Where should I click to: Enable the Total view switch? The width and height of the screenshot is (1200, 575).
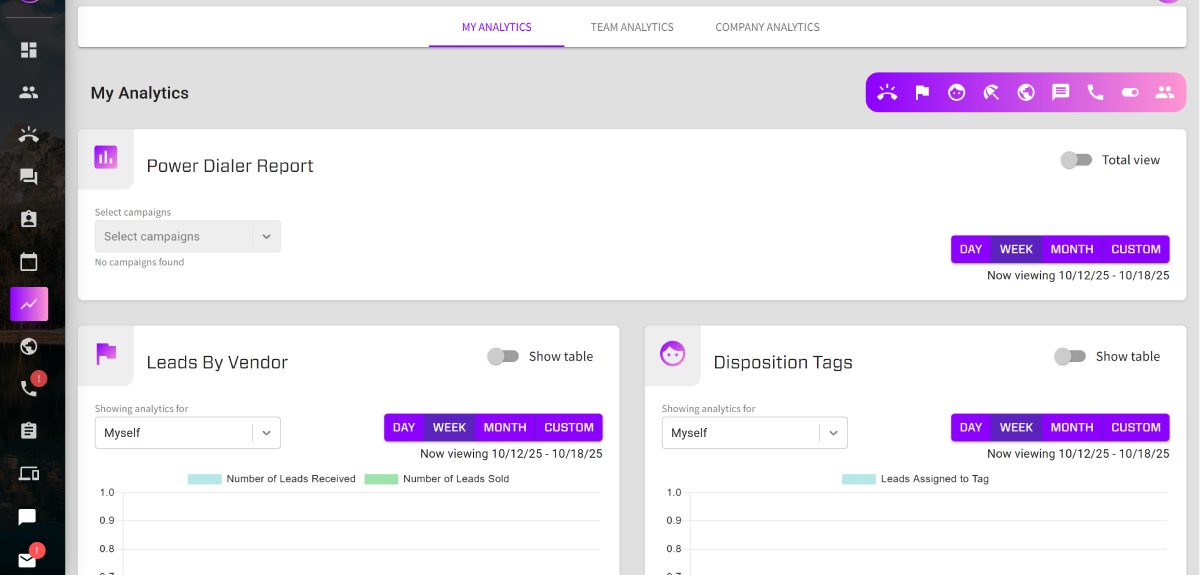(x=1076, y=160)
